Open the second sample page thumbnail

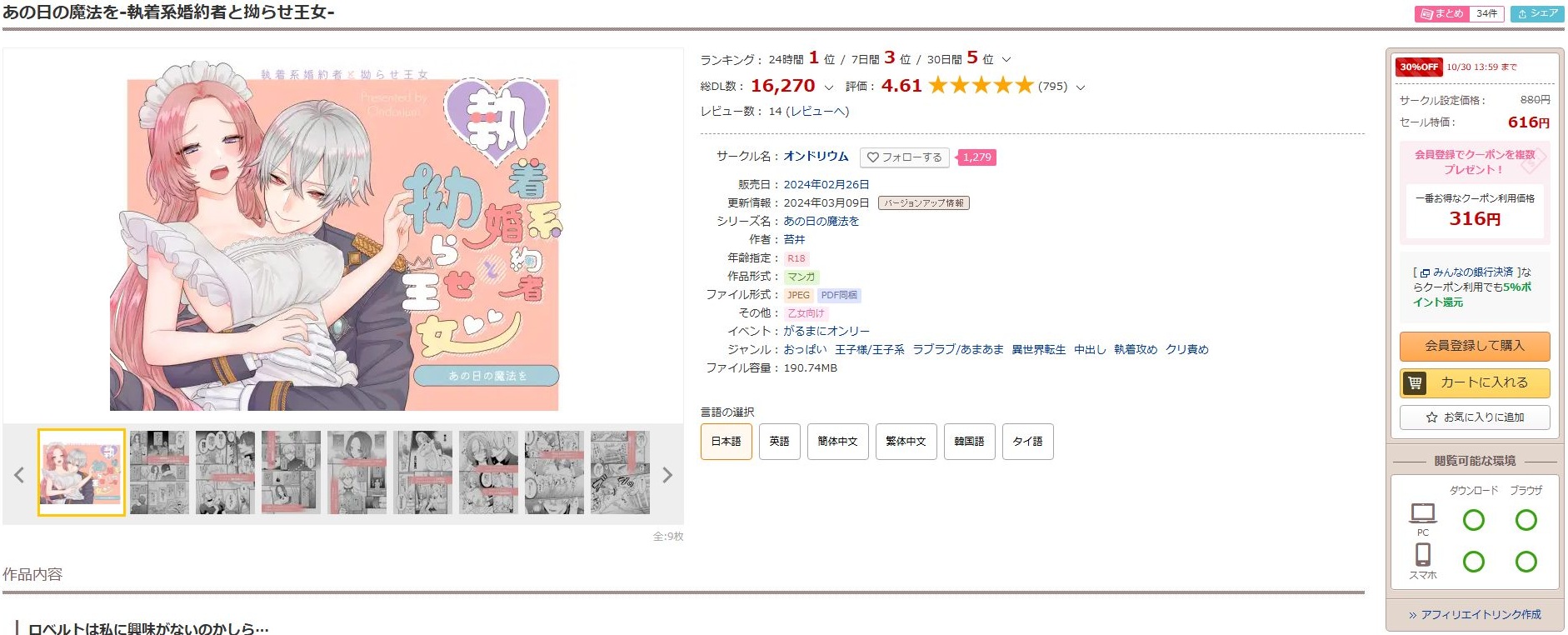[159, 472]
